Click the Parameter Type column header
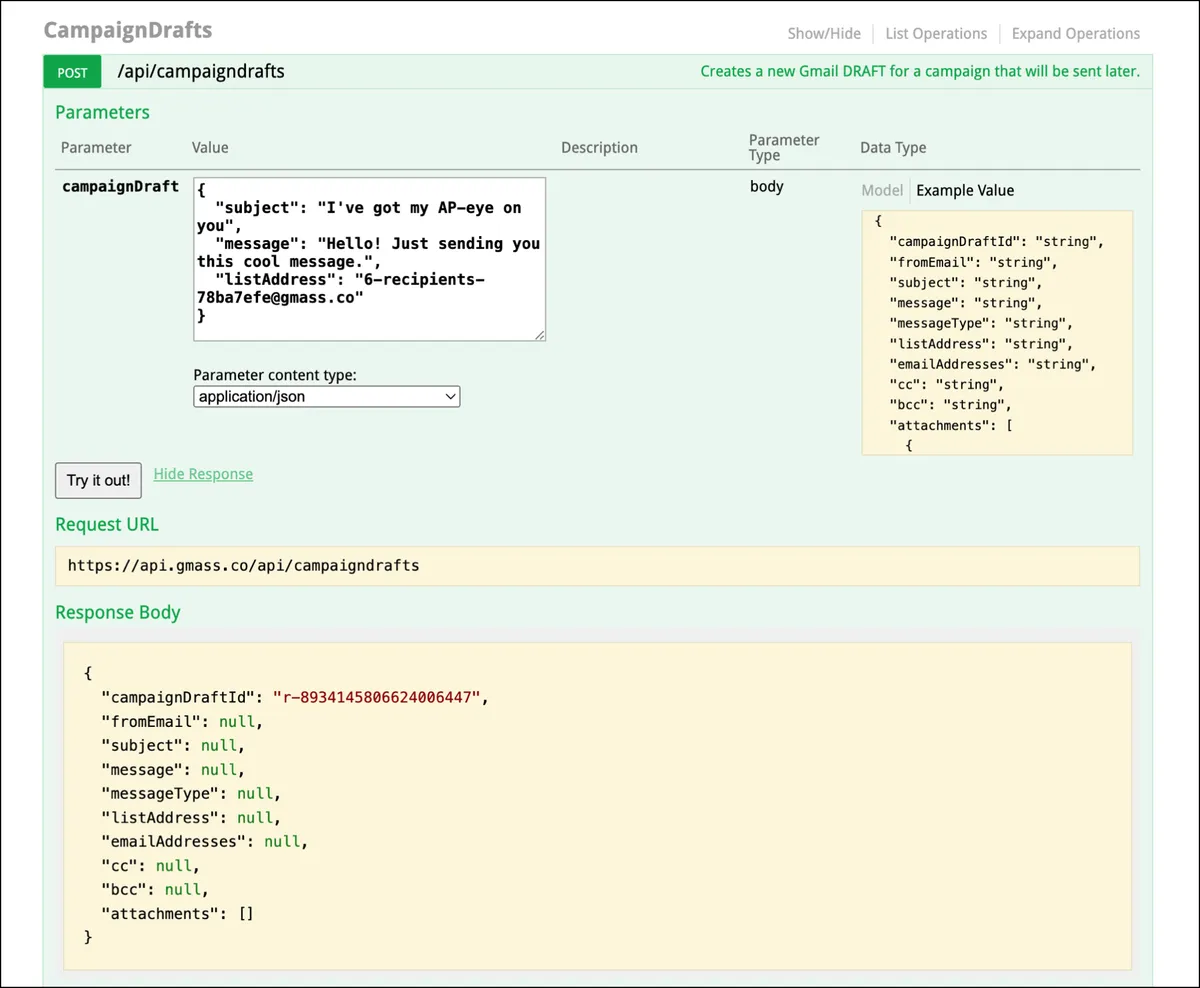Viewport: 1200px width, 988px height. (x=784, y=147)
